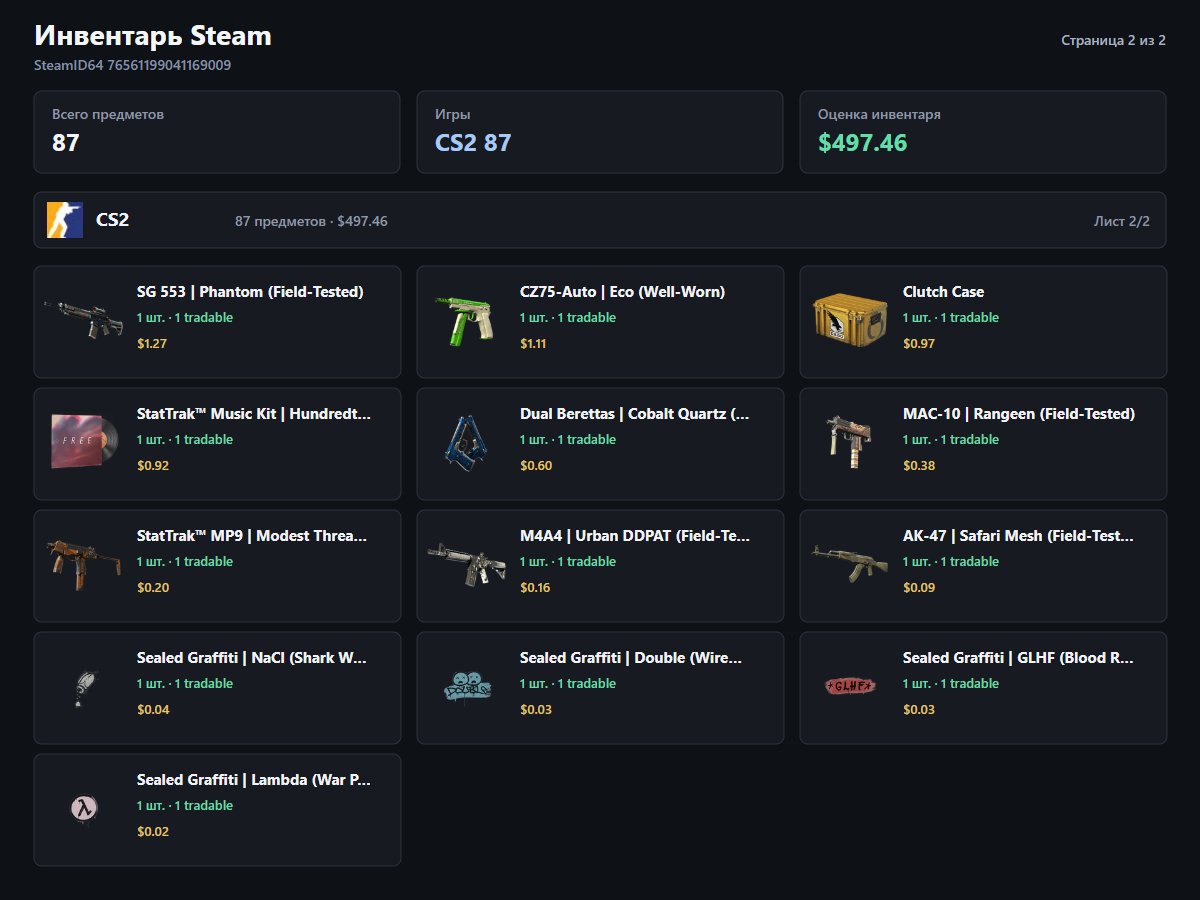
Task: Click the Лист 2/2 page label
Action: pyautogui.click(x=1122, y=221)
